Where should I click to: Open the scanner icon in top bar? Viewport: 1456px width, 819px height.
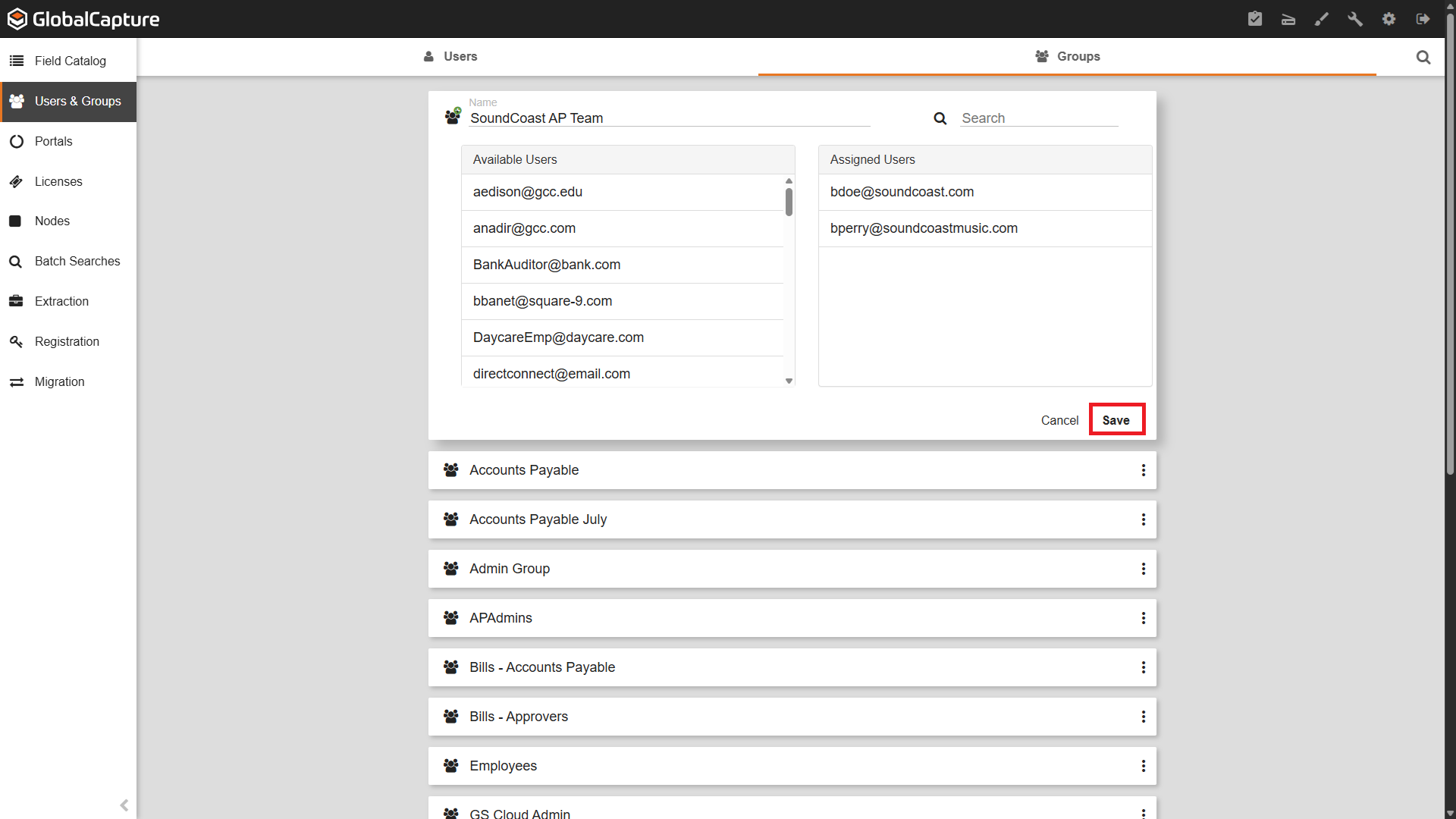click(1288, 19)
